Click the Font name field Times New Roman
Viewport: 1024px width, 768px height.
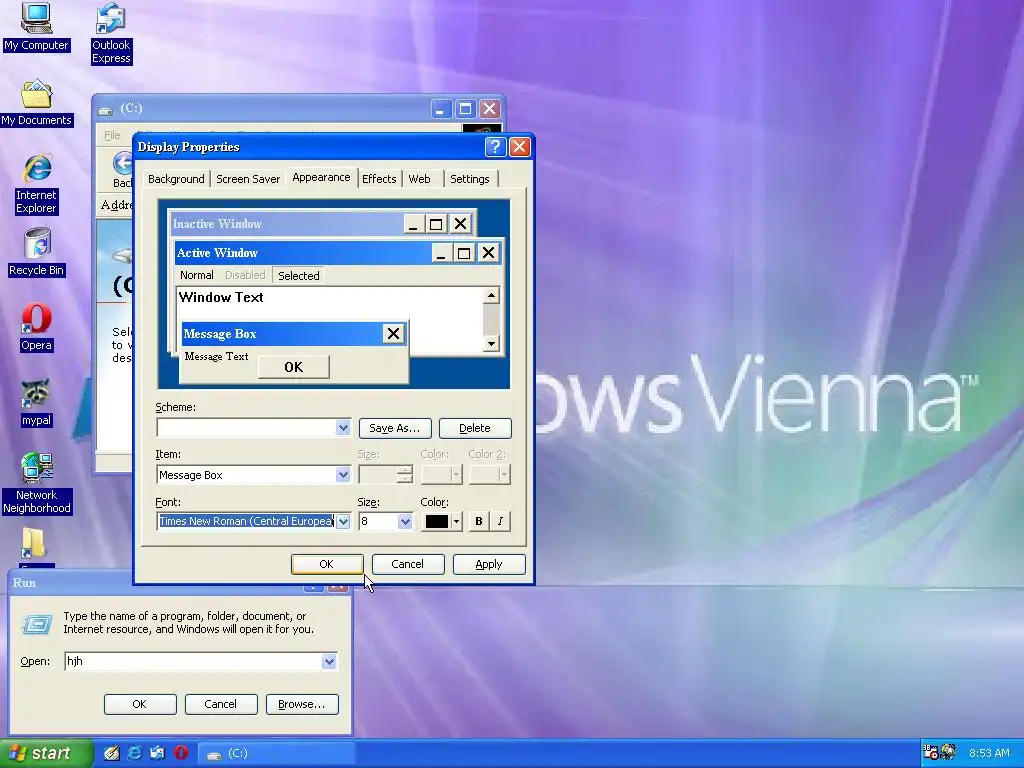pyautogui.click(x=246, y=521)
